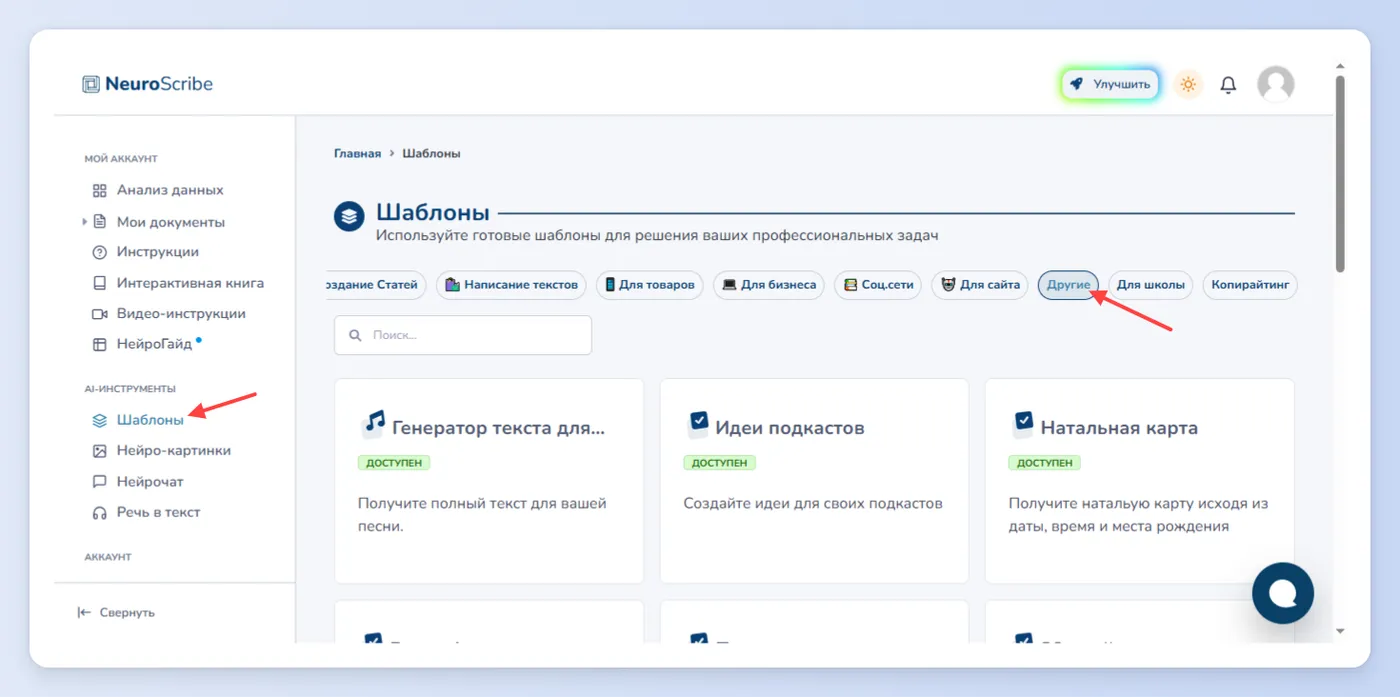1400x697 pixels.
Task: Open the notifications bell icon
Action: coord(1228,85)
